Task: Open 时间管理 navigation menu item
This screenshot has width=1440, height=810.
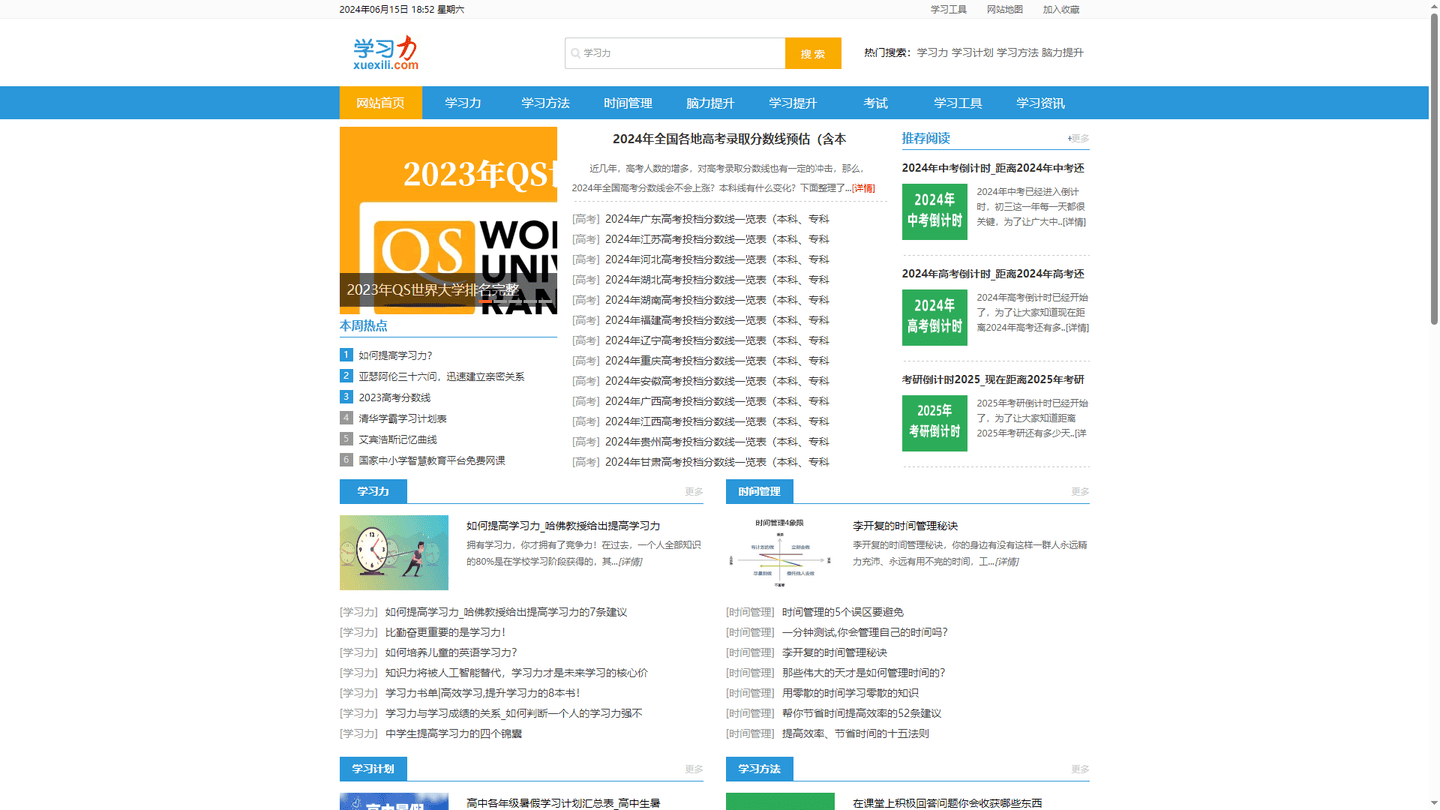Action: coord(628,103)
